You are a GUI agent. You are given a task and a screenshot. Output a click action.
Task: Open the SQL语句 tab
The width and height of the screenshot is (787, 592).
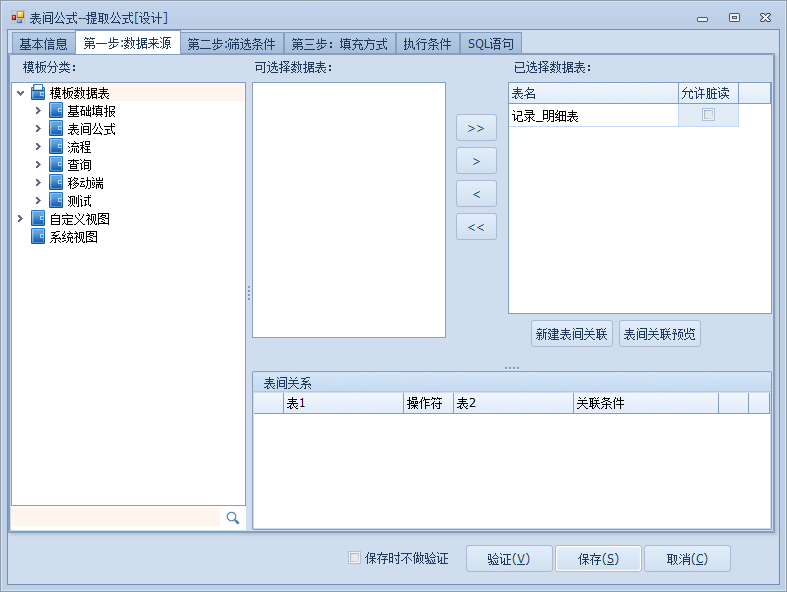491,44
